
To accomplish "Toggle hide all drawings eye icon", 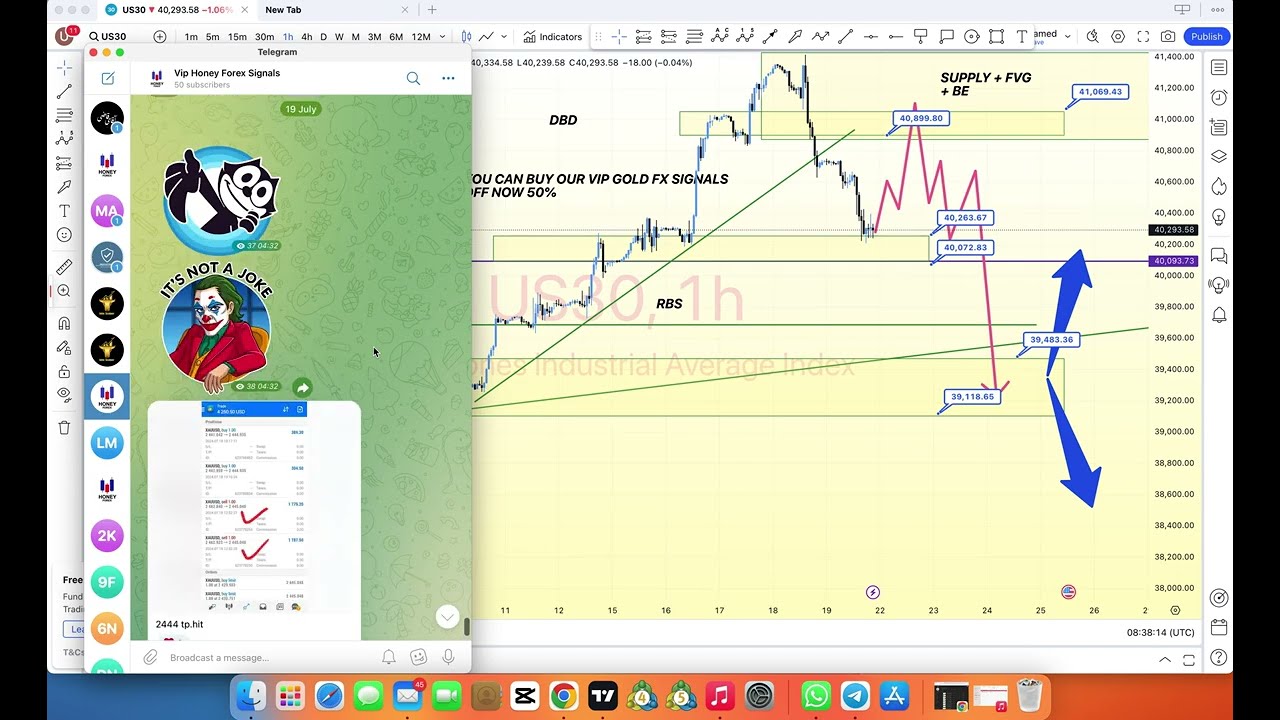I will coord(64,395).
